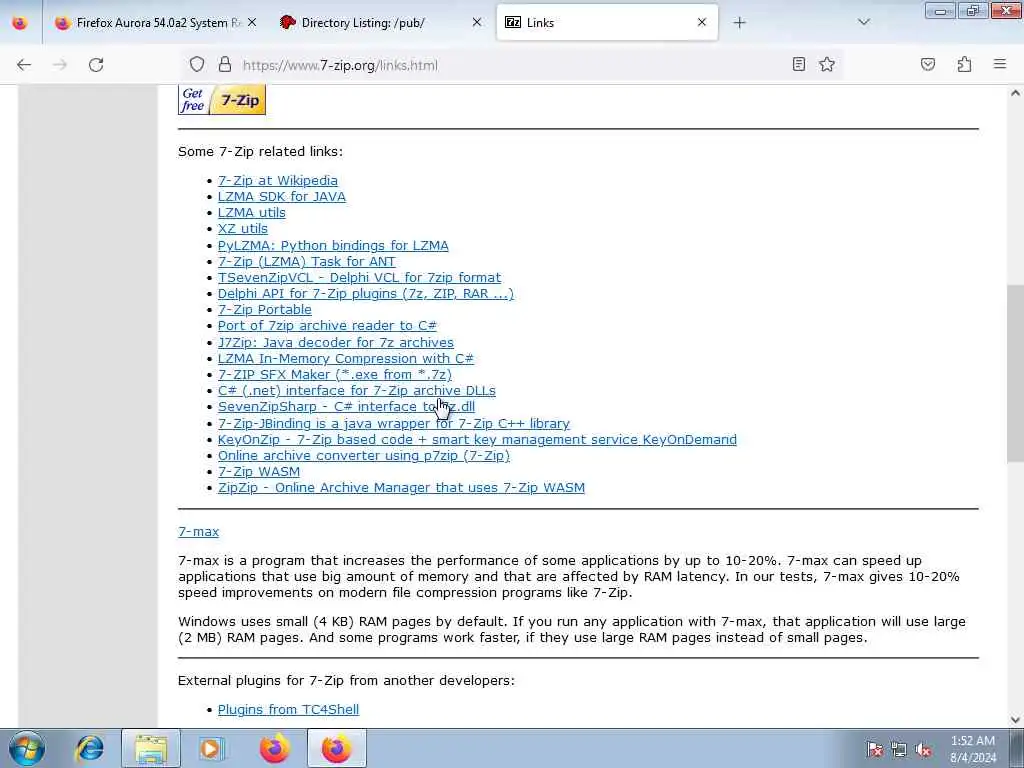Screen dimensions: 1024x768
Task: Follow the XZ utils link
Action: (x=243, y=229)
